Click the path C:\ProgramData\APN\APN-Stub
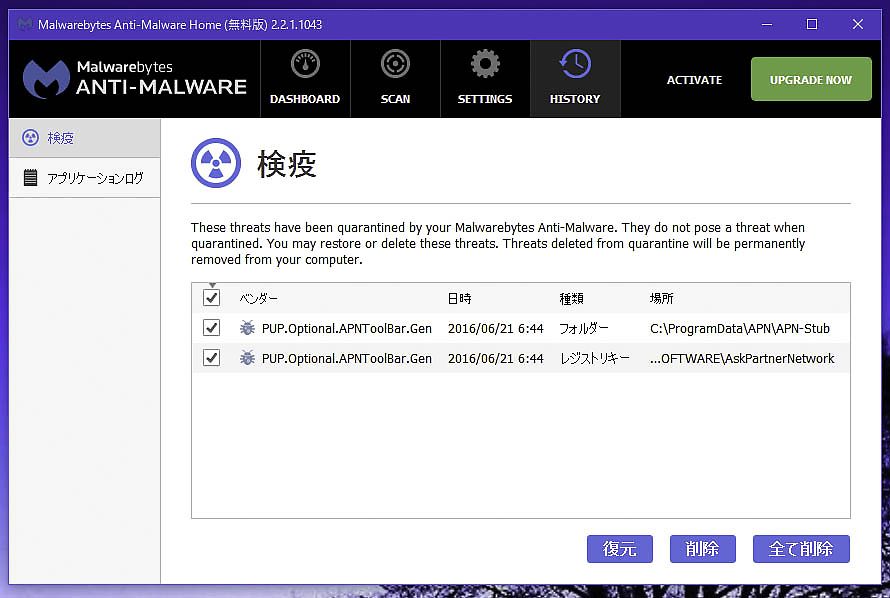 click(x=740, y=329)
